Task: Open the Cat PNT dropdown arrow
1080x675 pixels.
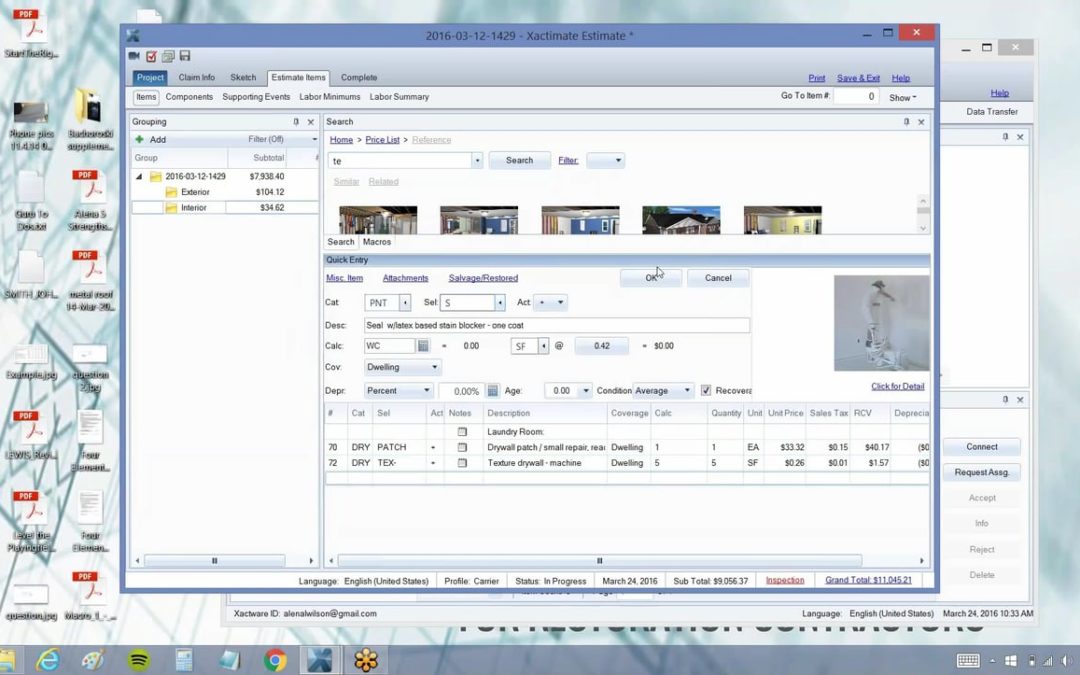Action: [x=405, y=302]
